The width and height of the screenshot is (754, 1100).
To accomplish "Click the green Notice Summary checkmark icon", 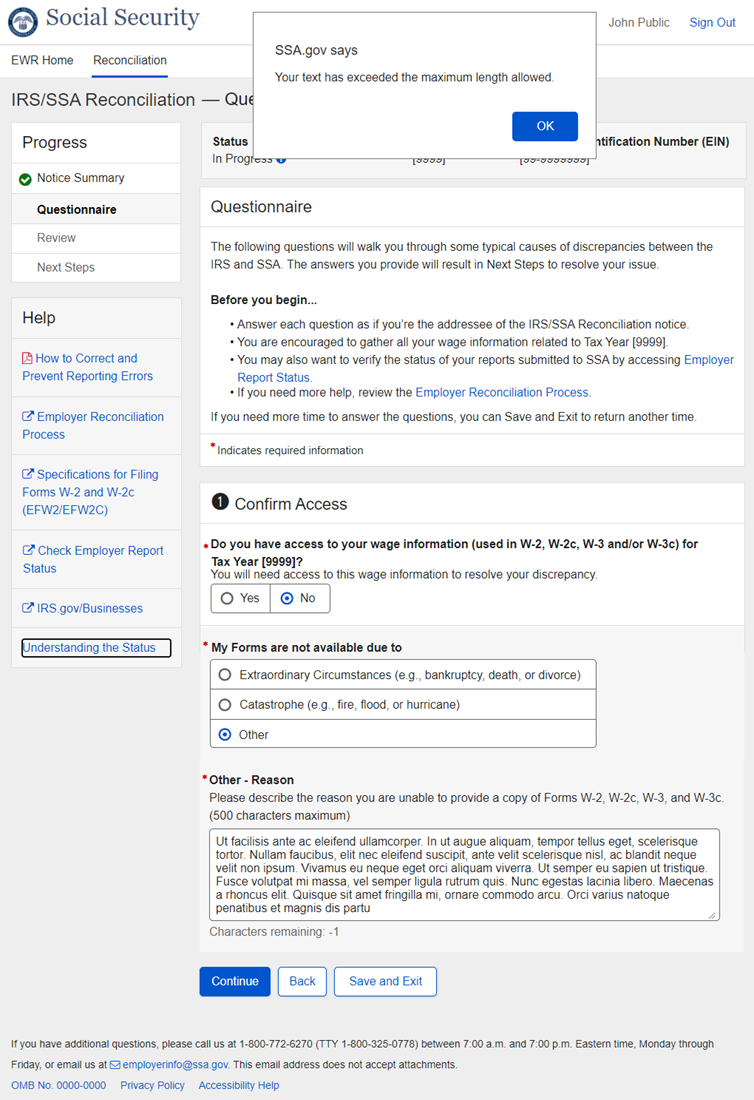I will [25, 179].
